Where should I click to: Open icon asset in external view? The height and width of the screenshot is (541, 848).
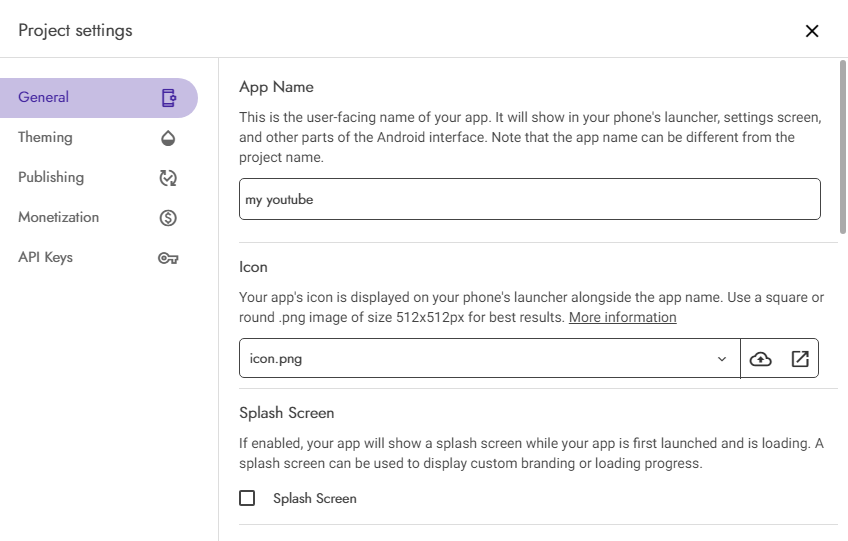point(800,359)
